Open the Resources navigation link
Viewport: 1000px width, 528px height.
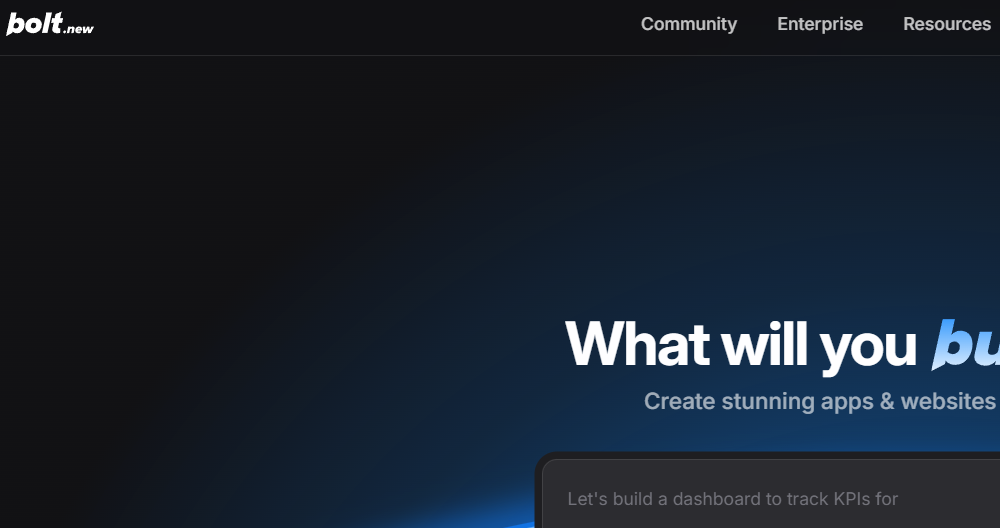(x=946, y=24)
